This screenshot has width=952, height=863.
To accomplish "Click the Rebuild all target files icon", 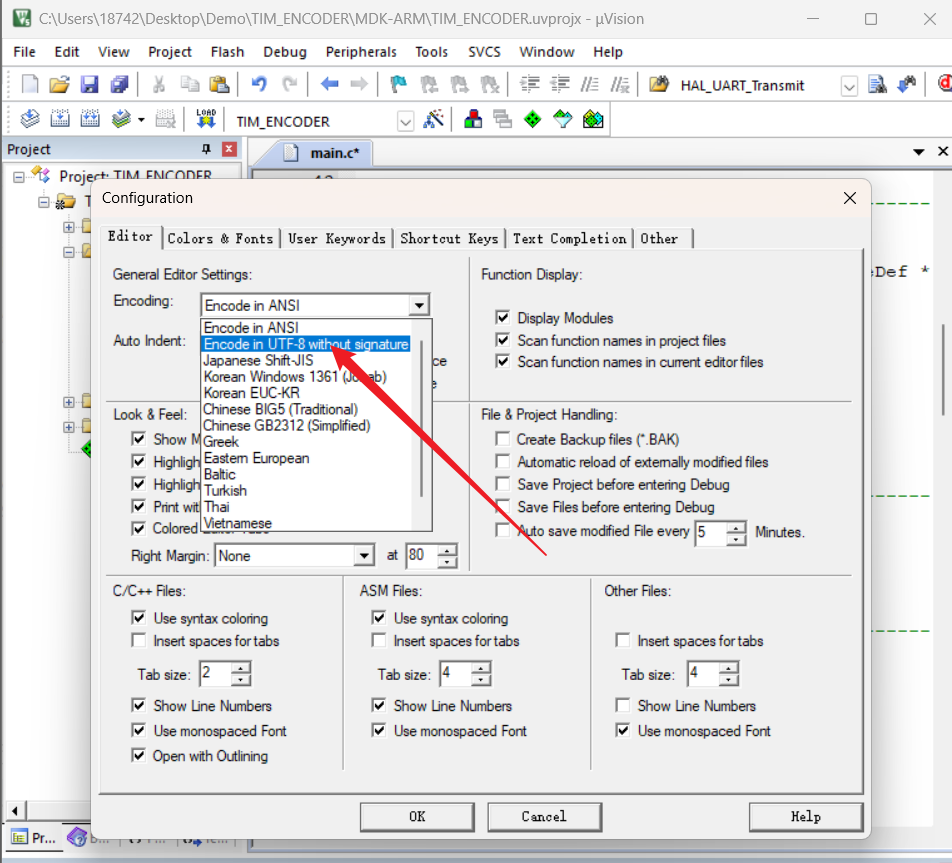I will [90, 119].
